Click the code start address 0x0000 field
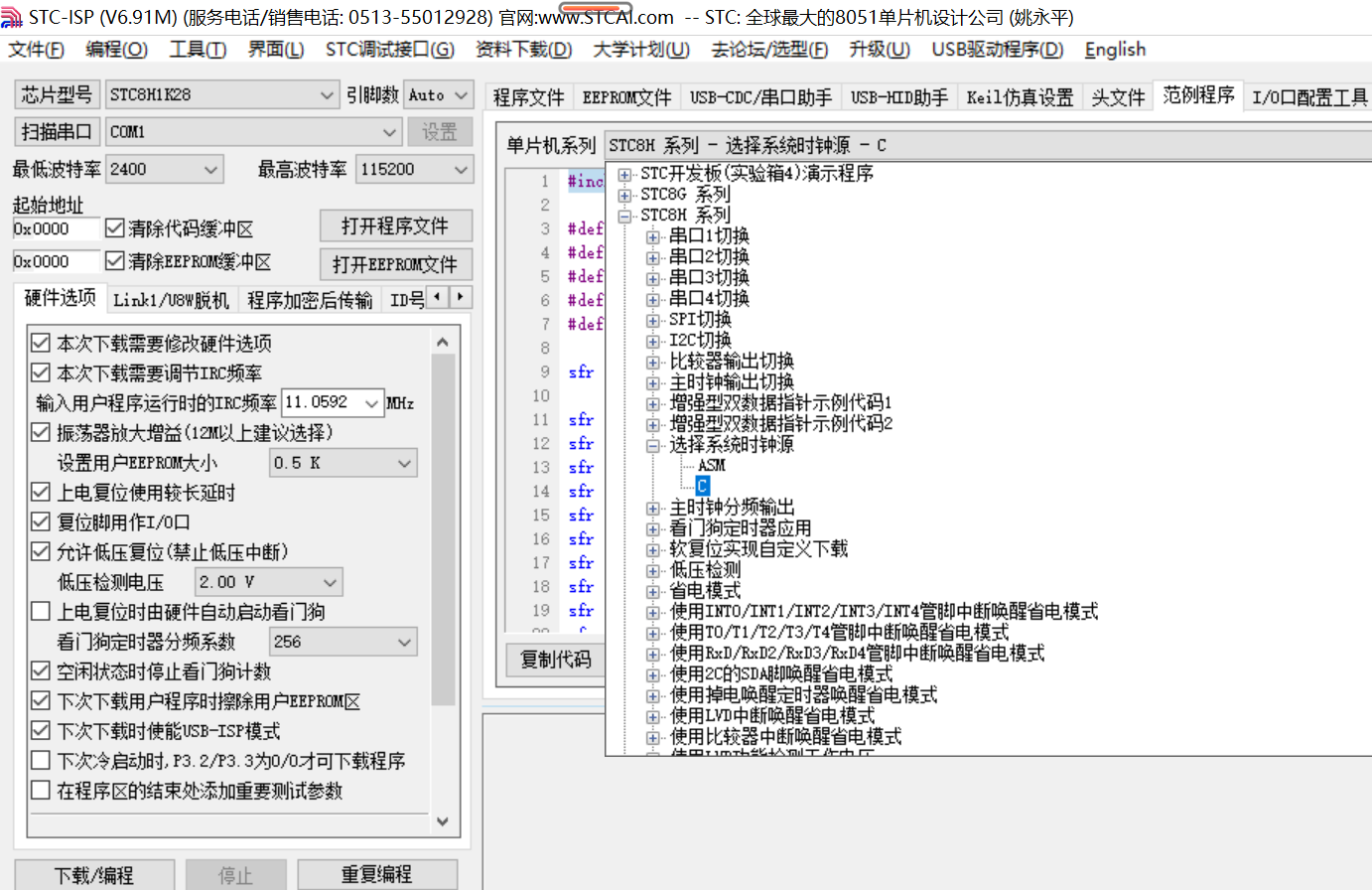 (57, 228)
